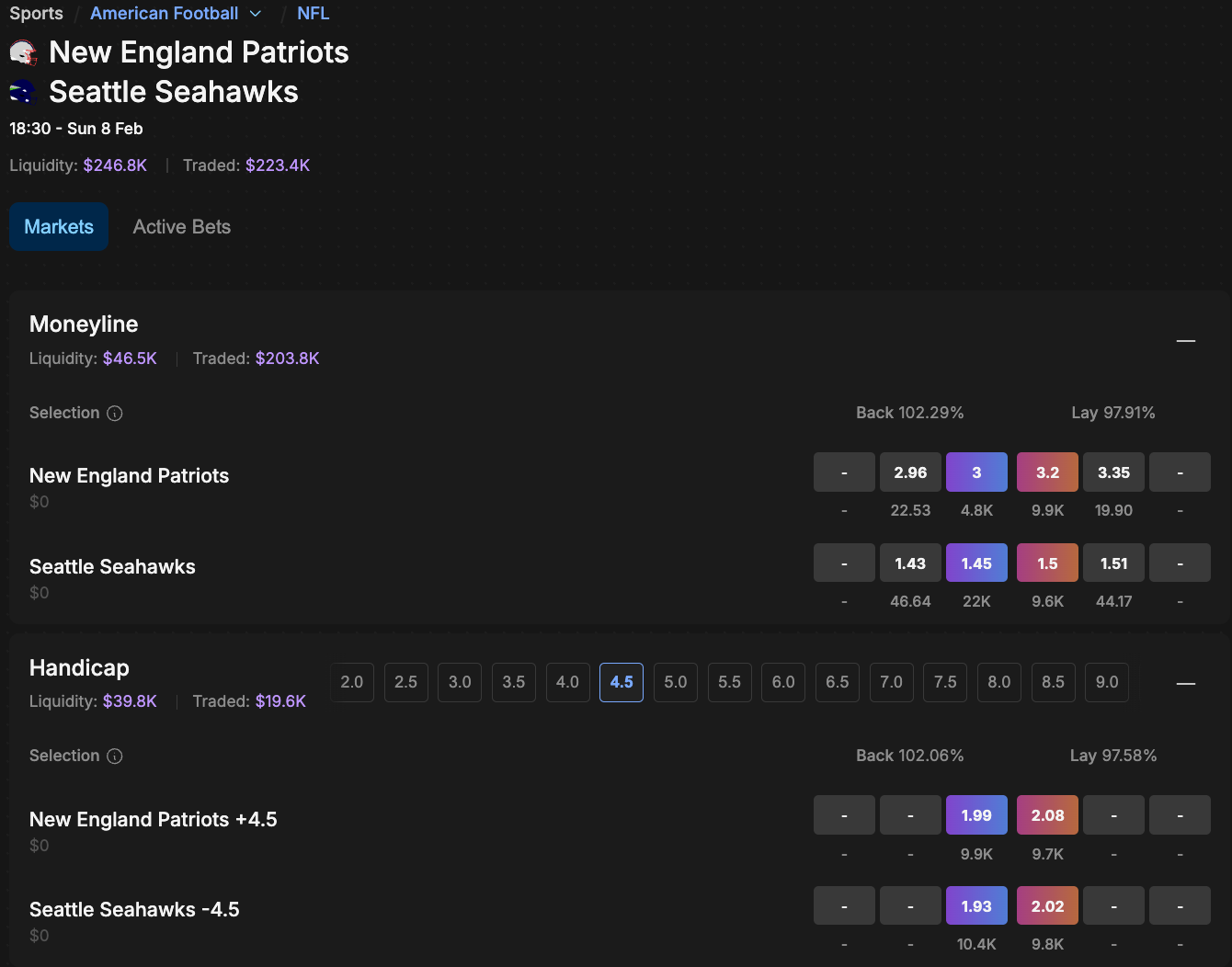Select the 6.0 handicap line
The width and height of the screenshot is (1232, 967).
pyautogui.click(x=783, y=682)
